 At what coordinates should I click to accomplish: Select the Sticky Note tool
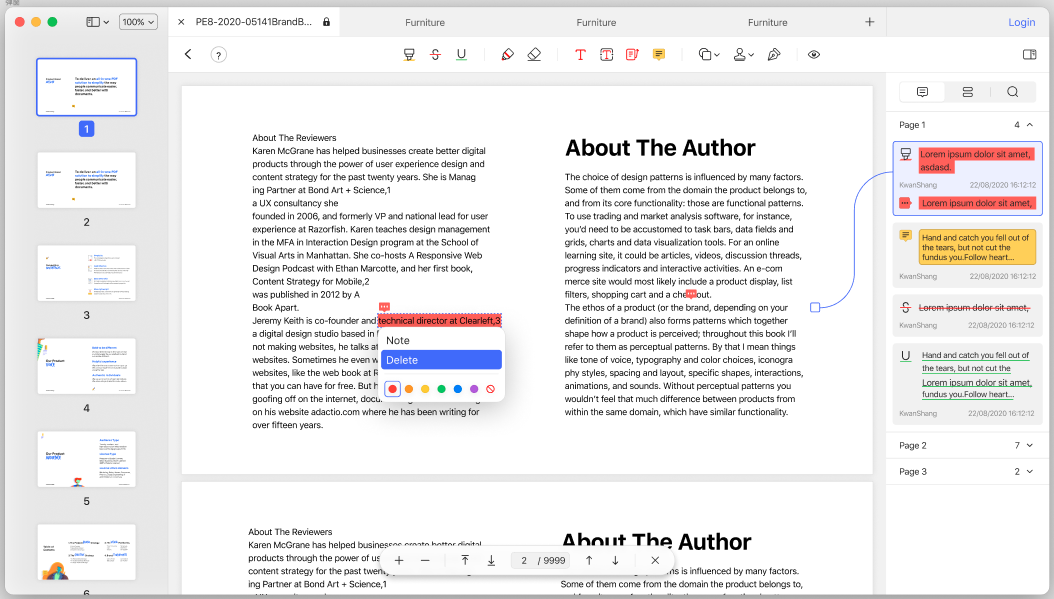click(x=658, y=54)
